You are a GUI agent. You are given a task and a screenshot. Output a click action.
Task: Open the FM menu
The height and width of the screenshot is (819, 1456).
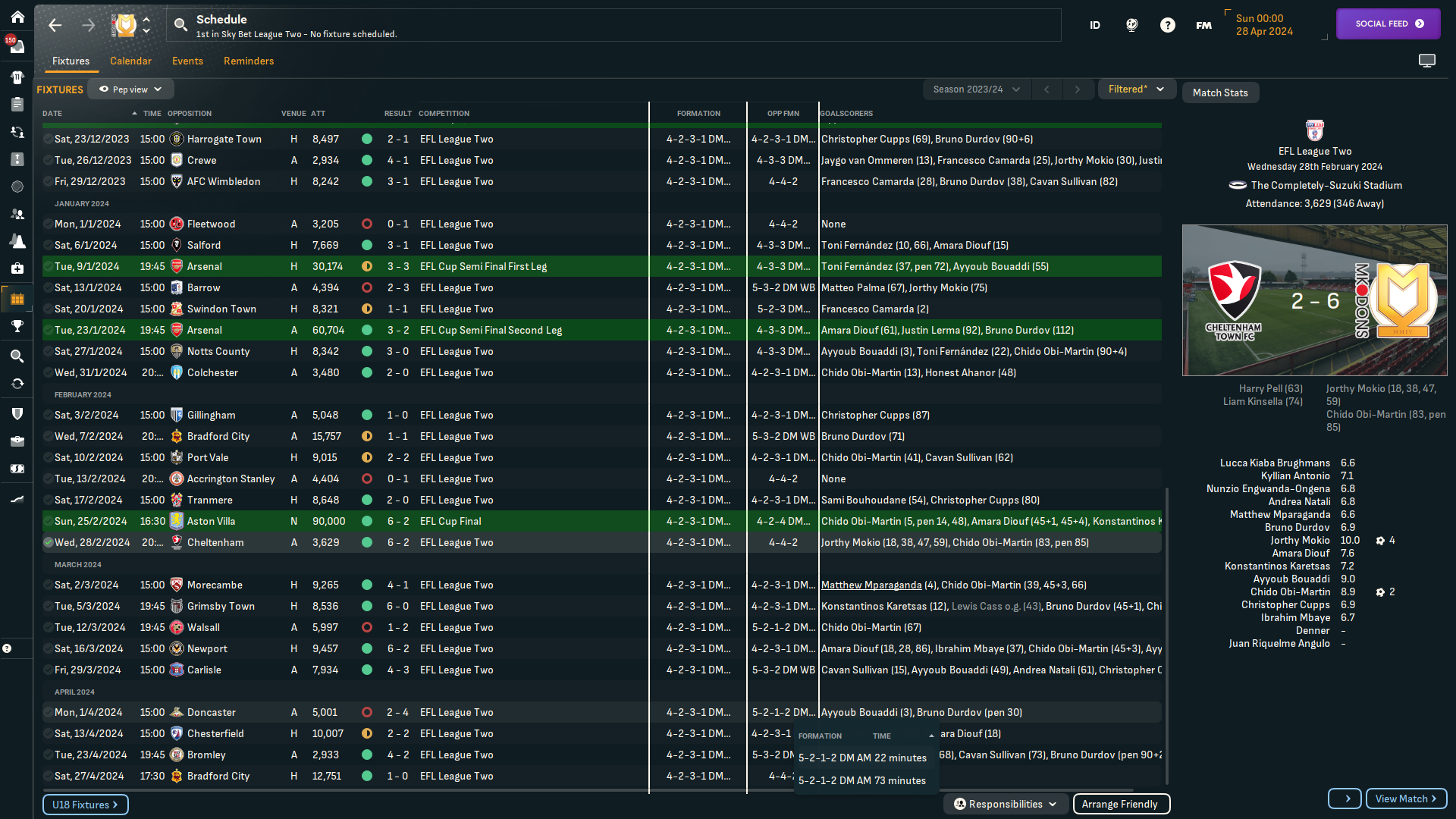pyautogui.click(x=1203, y=25)
